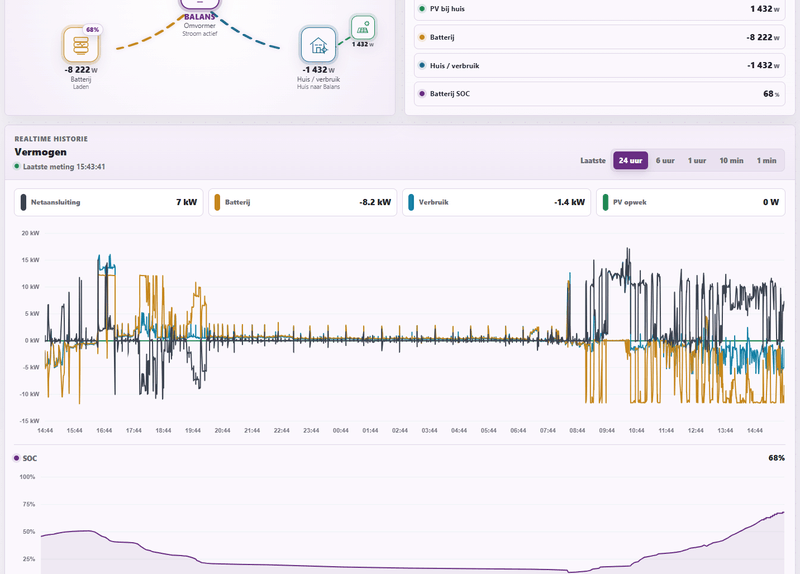Click the -1 432 W house power value

[318, 70]
